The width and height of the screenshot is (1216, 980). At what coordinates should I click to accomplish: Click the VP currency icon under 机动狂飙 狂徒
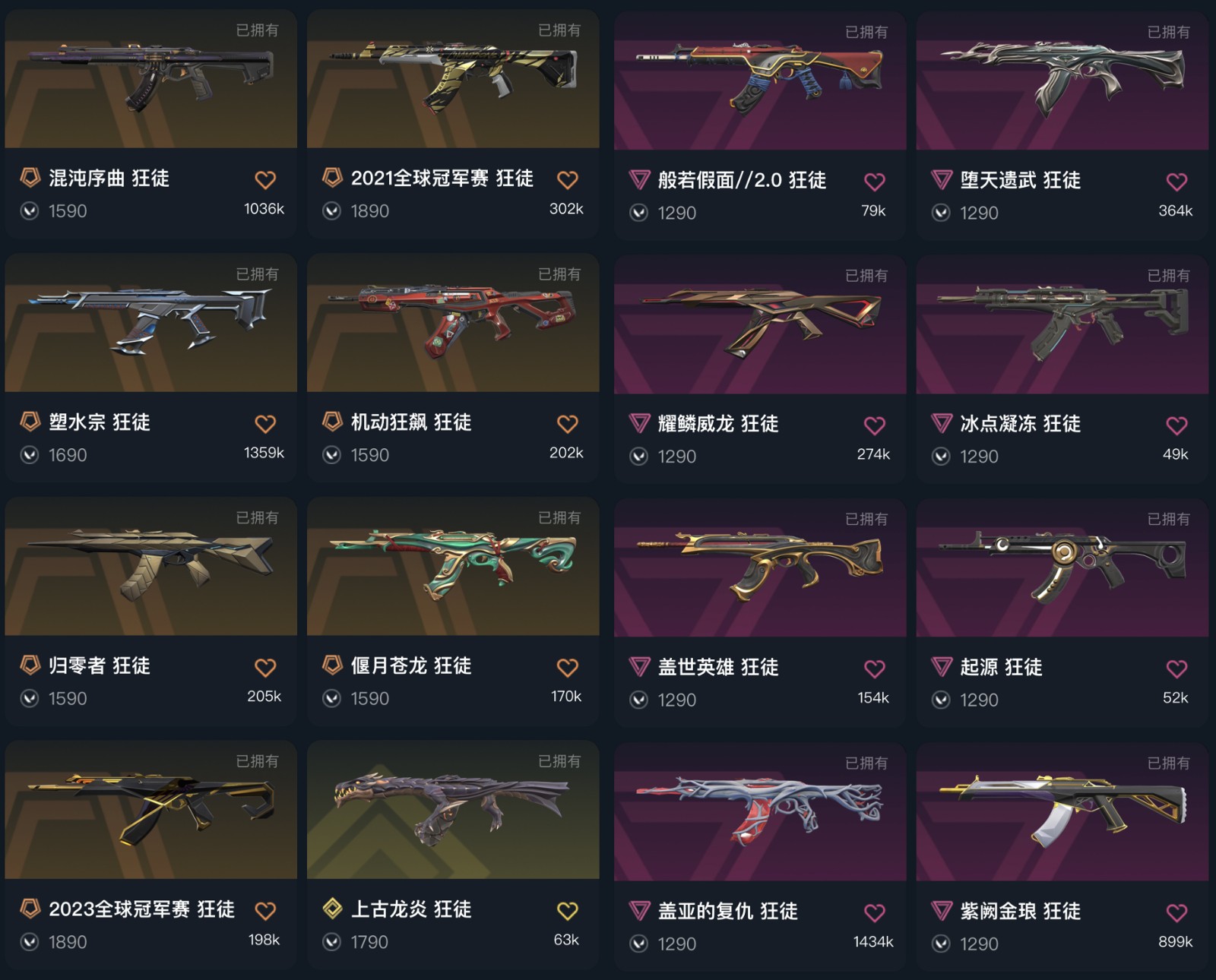click(x=332, y=455)
